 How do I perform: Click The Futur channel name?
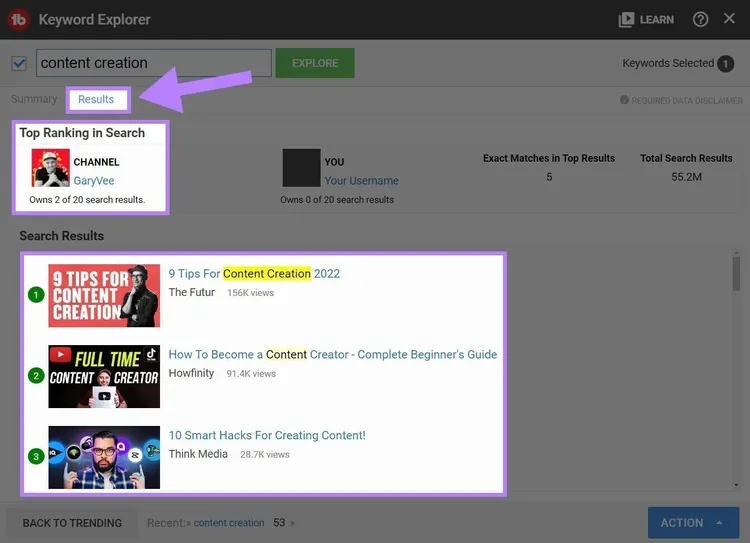[192, 292]
